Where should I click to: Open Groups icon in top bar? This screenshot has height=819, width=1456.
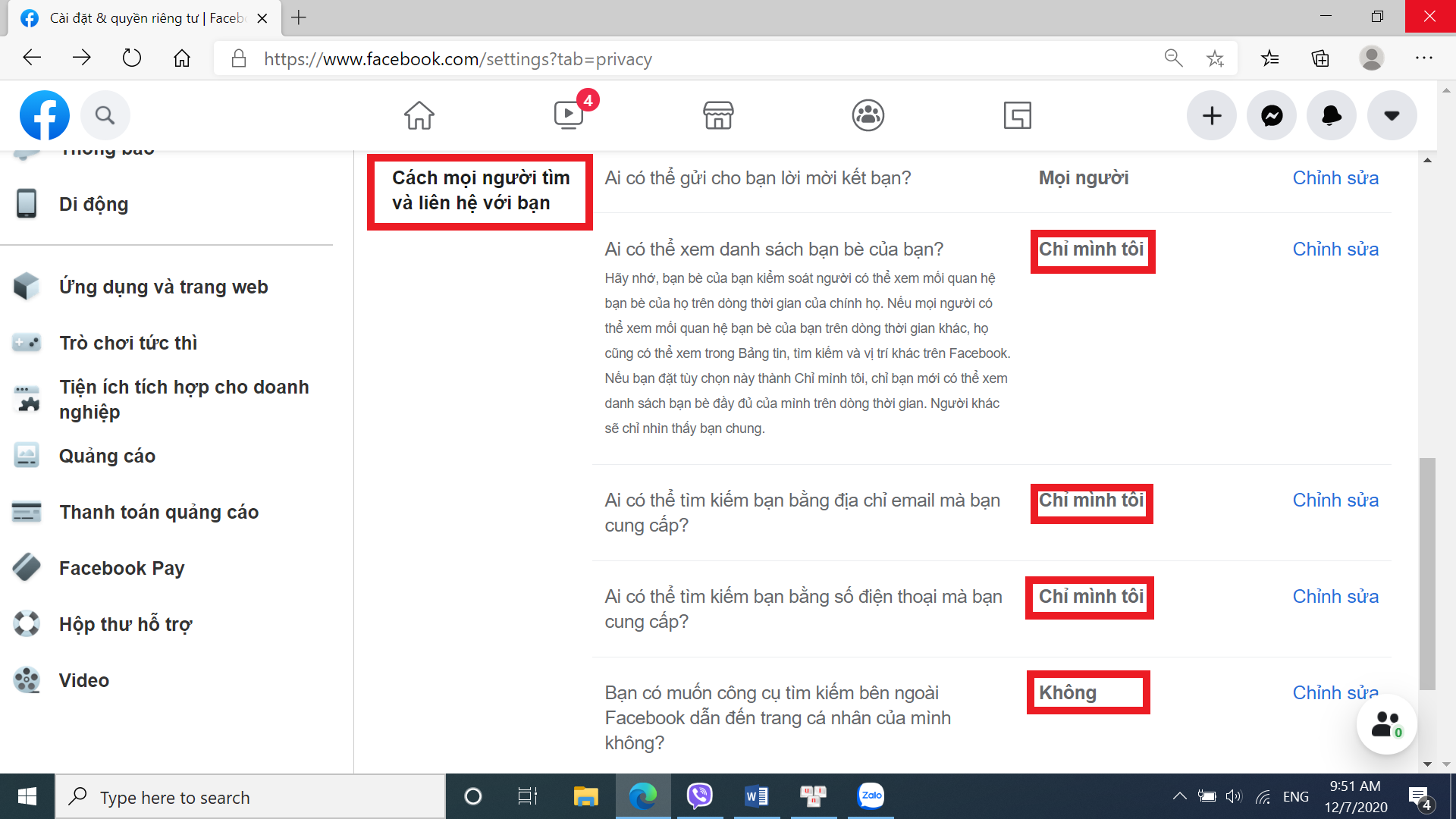(x=868, y=115)
